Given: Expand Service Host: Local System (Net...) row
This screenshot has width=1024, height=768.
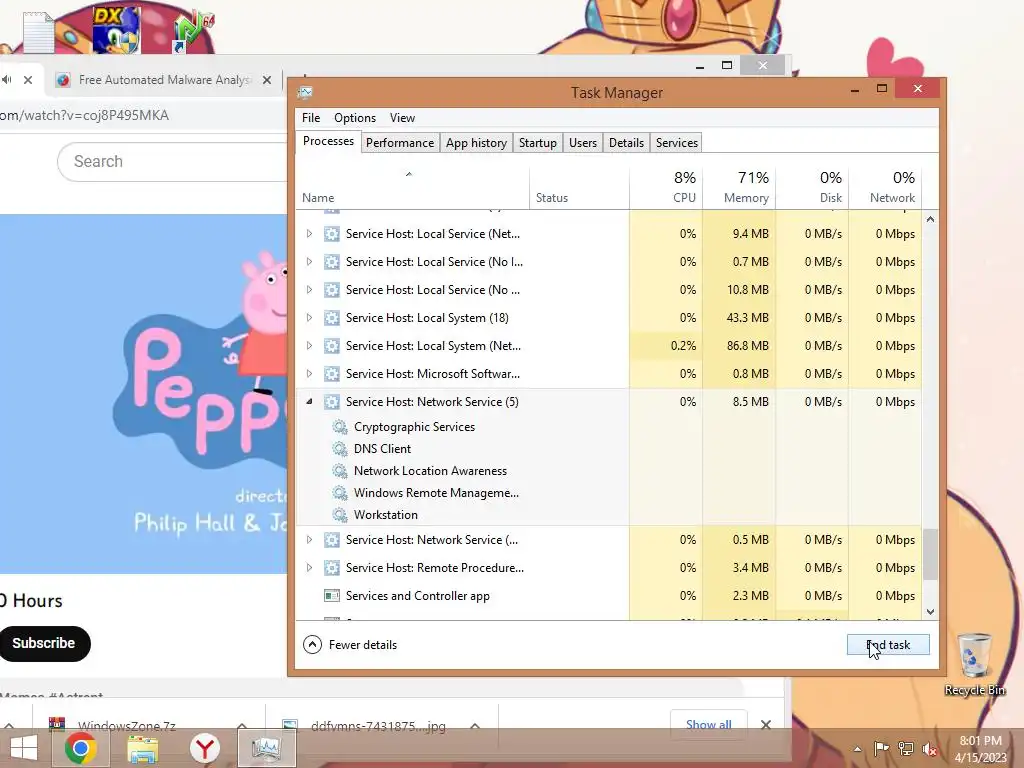Looking at the screenshot, I should click(310, 346).
